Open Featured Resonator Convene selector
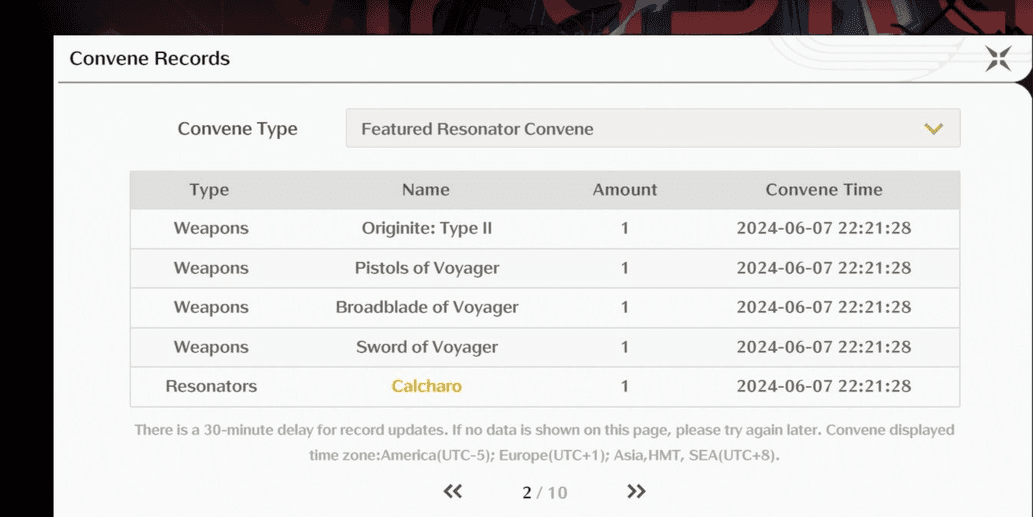Screen dimensions: 1033x517 tap(653, 128)
